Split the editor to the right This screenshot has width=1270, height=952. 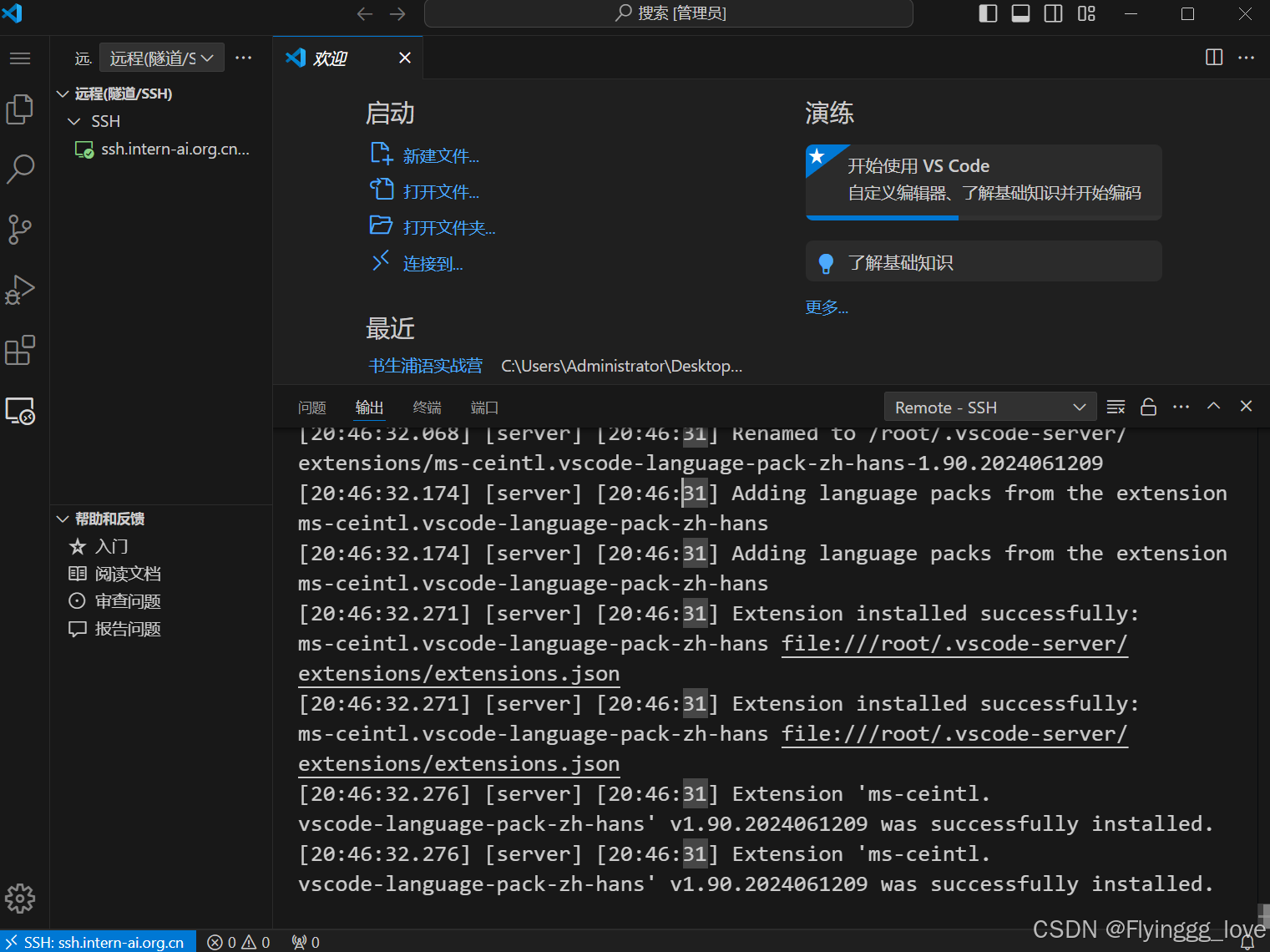click(x=1214, y=58)
